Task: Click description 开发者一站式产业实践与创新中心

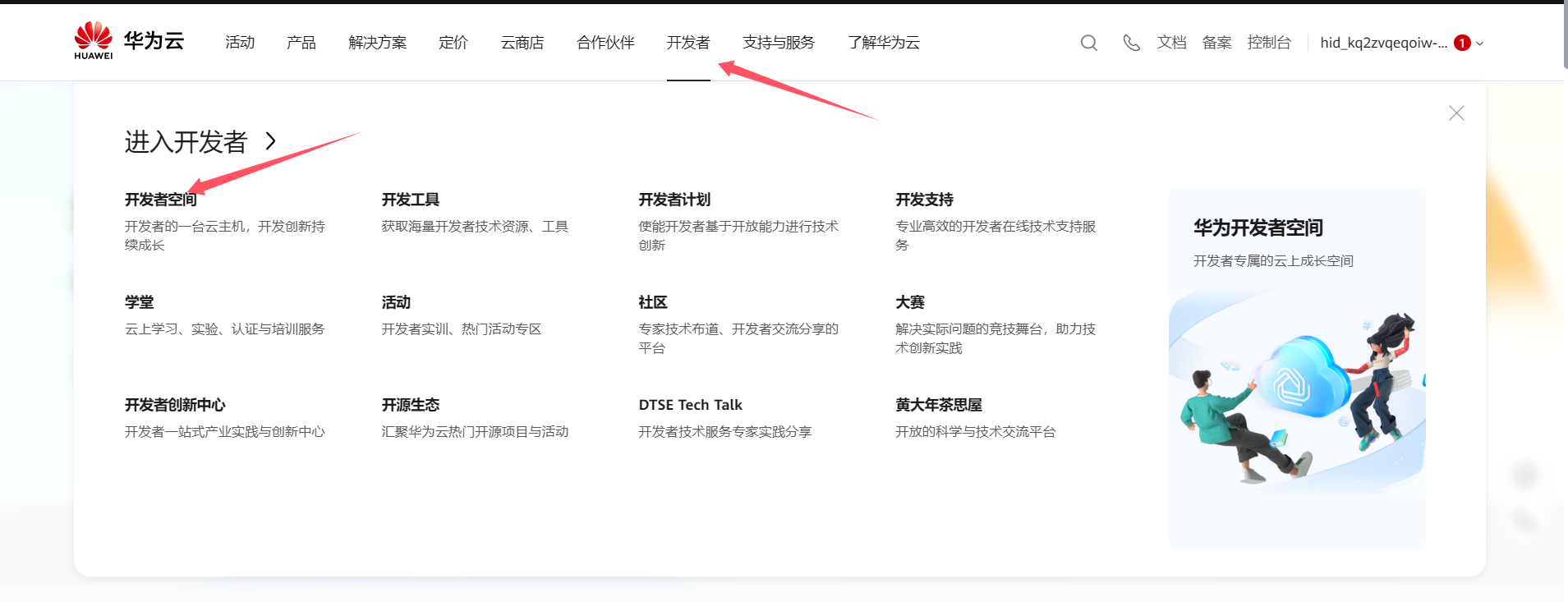Action: point(225,432)
